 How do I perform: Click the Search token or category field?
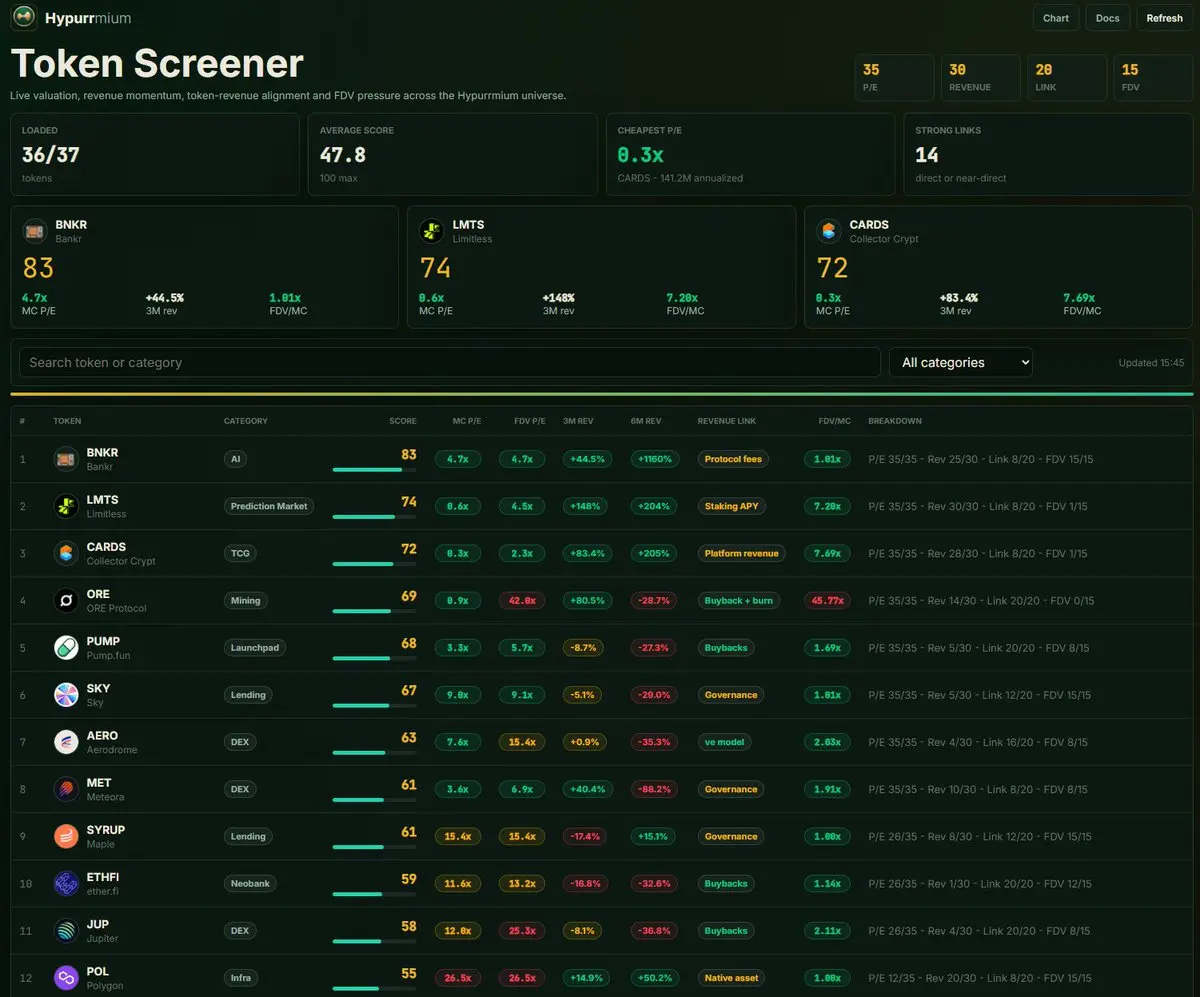point(450,362)
